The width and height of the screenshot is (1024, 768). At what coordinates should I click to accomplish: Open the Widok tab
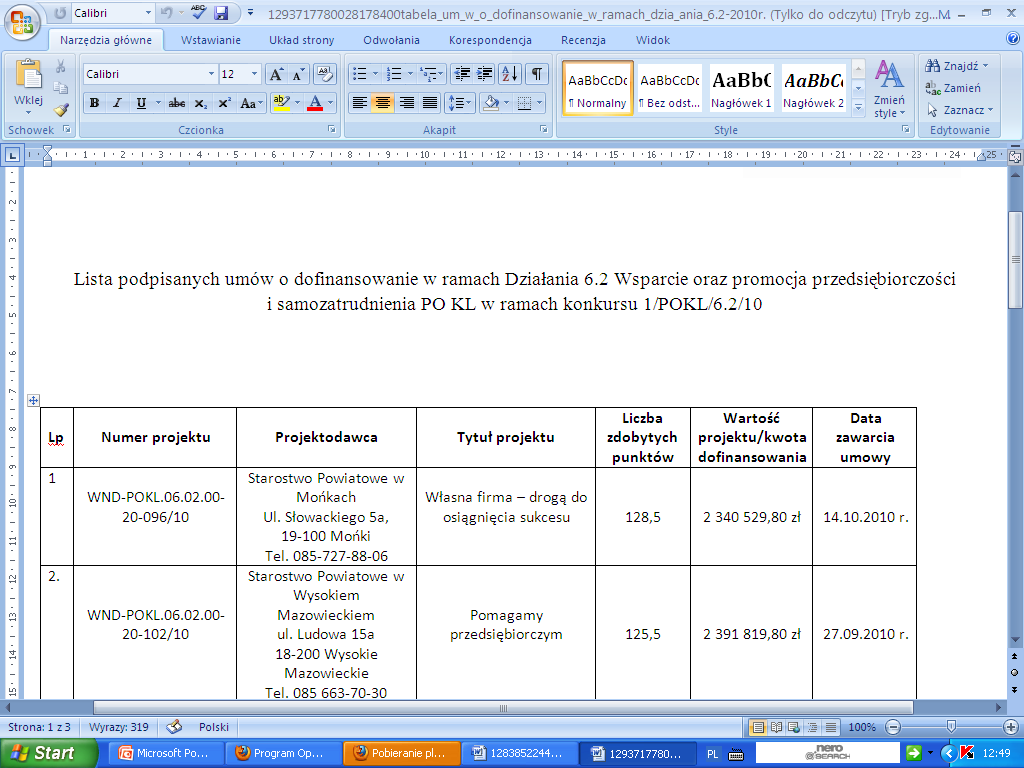(x=653, y=40)
